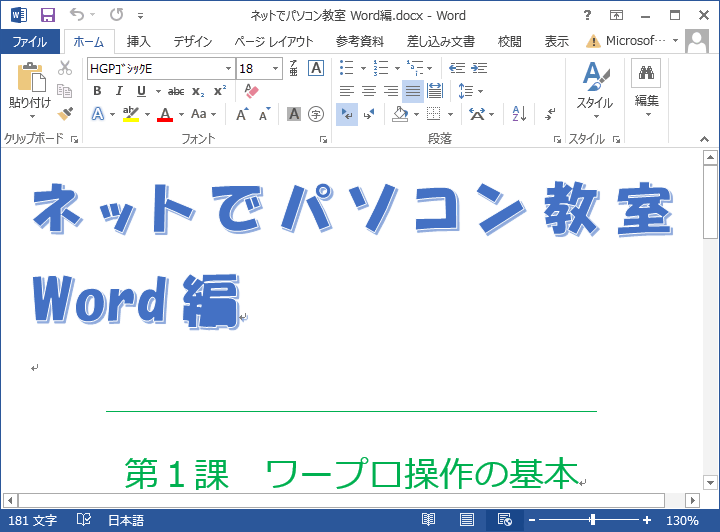
Task: Toggle character shading
Action: [x=294, y=114]
